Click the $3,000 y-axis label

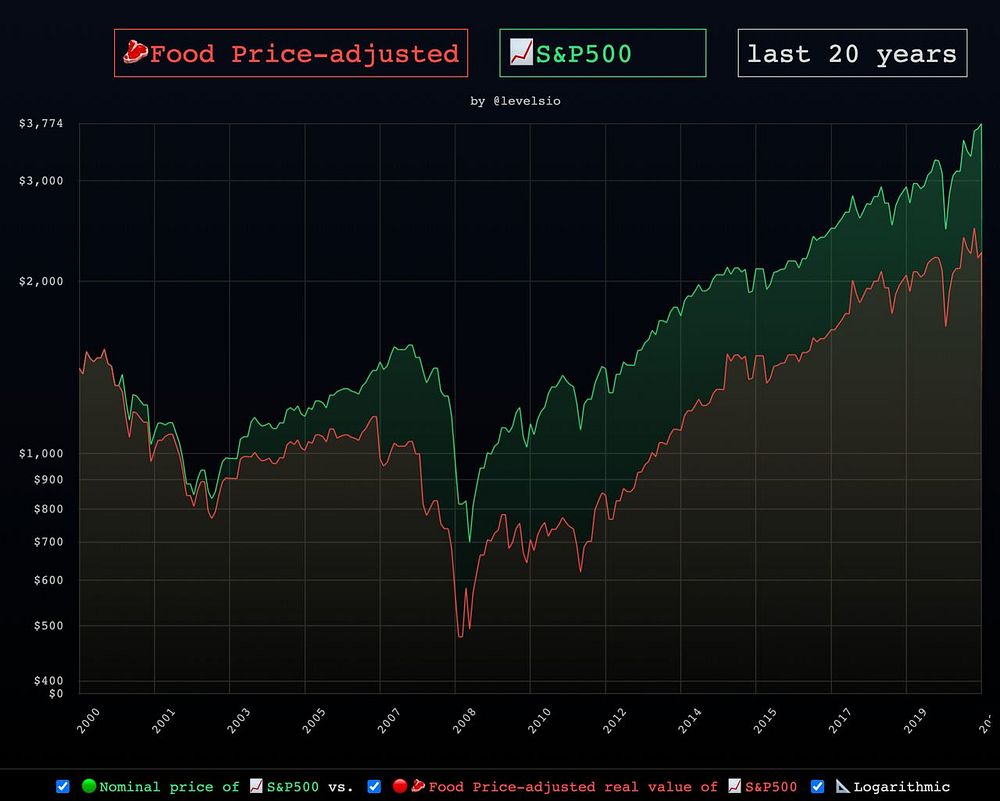point(41,180)
